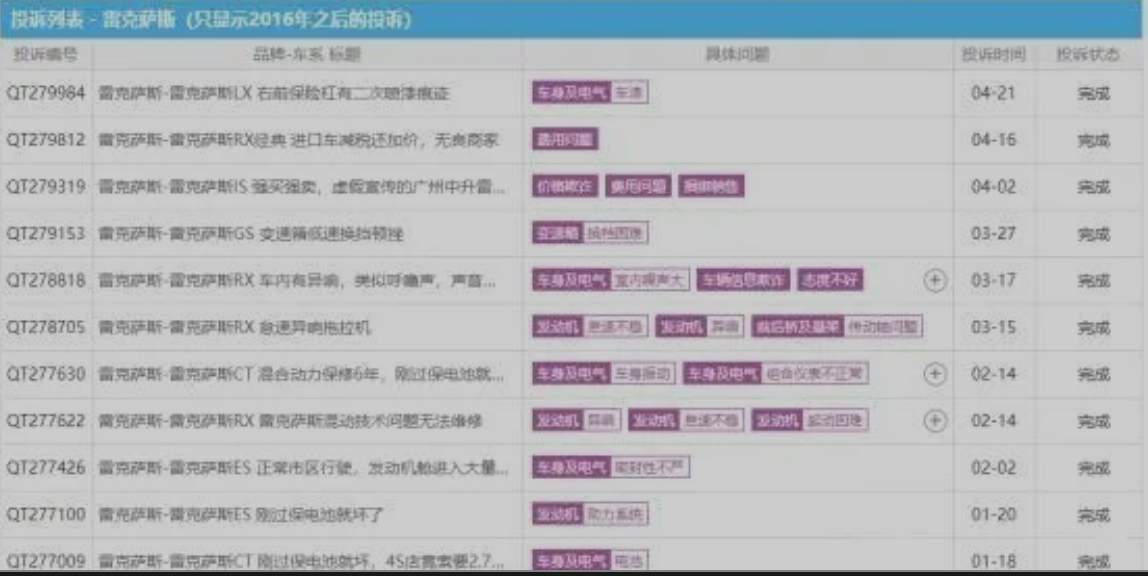Expand more issues for complaint QT278818

(934, 281)
